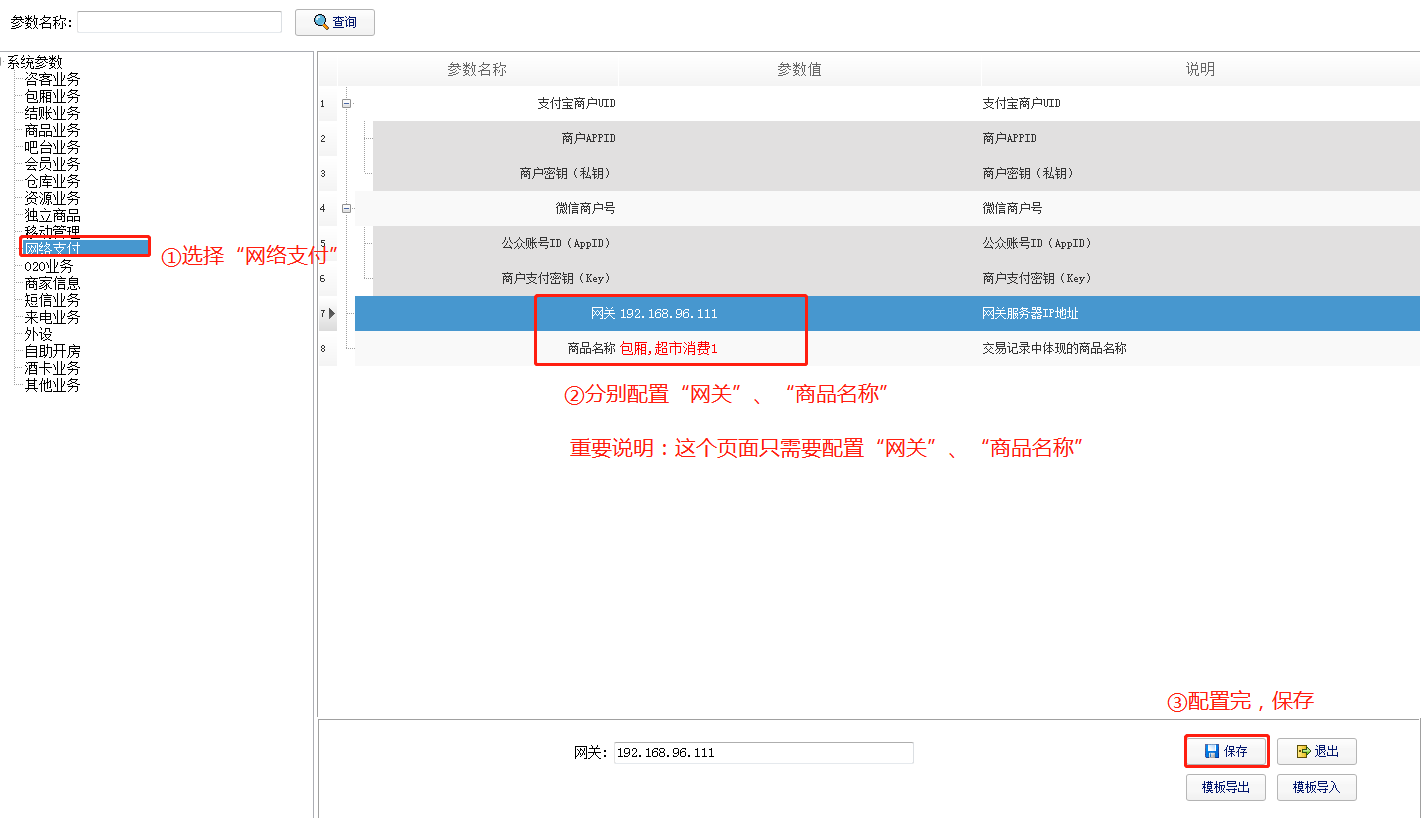Open 移动管理 category
The height and width of the screenshot is (818, 1422).
pos(53,231)
